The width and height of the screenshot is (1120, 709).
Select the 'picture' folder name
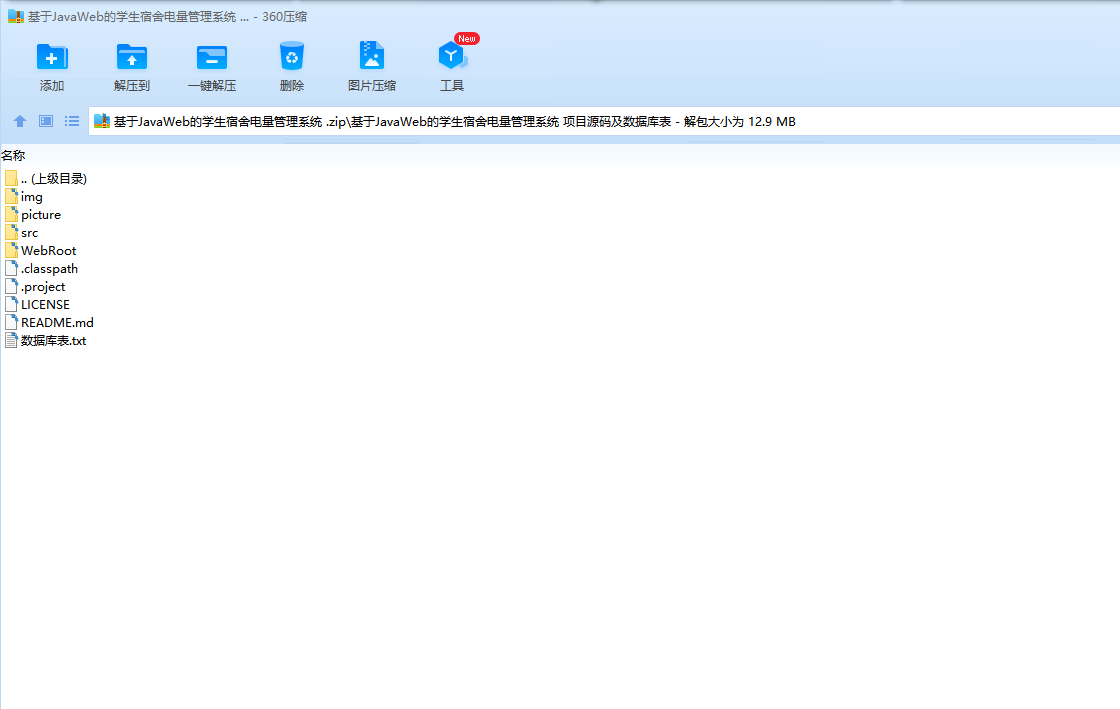pos(41,215)
